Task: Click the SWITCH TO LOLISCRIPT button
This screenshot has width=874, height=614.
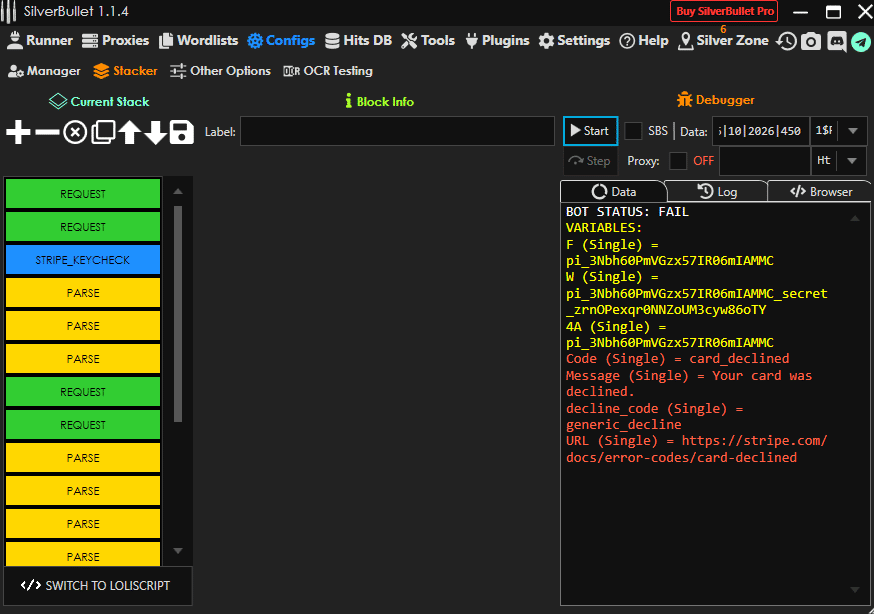Action: point(97,586)
